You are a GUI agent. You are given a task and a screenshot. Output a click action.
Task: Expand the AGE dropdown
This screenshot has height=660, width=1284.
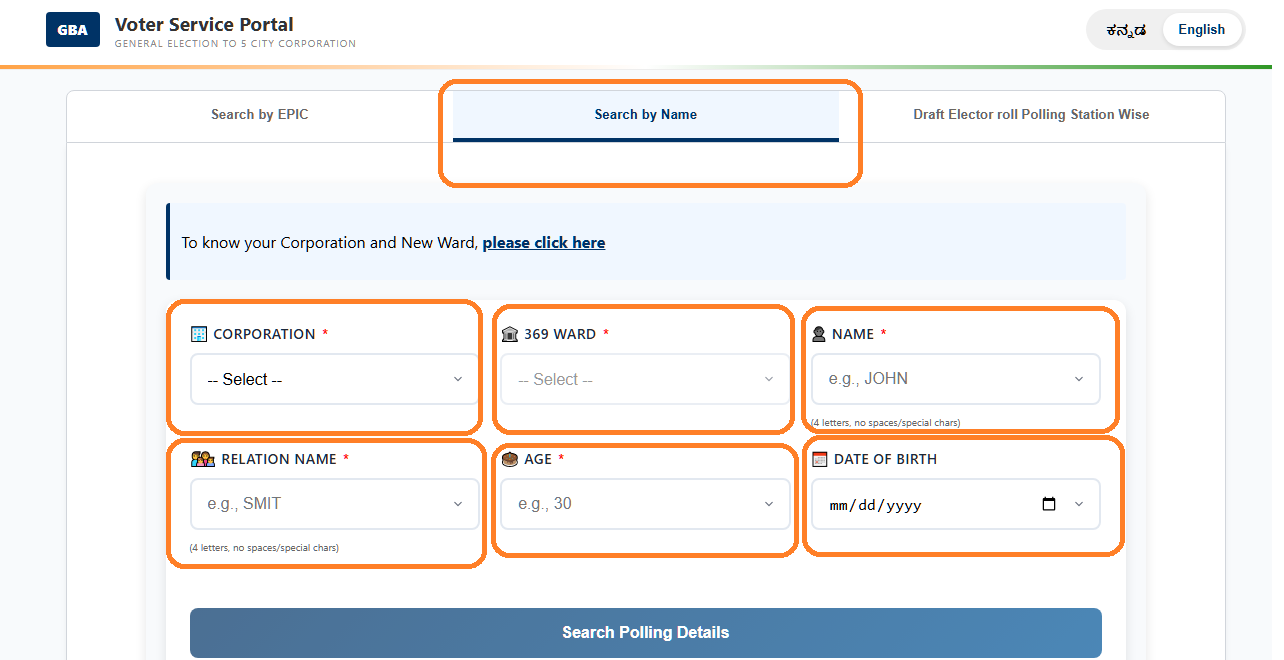644,504
